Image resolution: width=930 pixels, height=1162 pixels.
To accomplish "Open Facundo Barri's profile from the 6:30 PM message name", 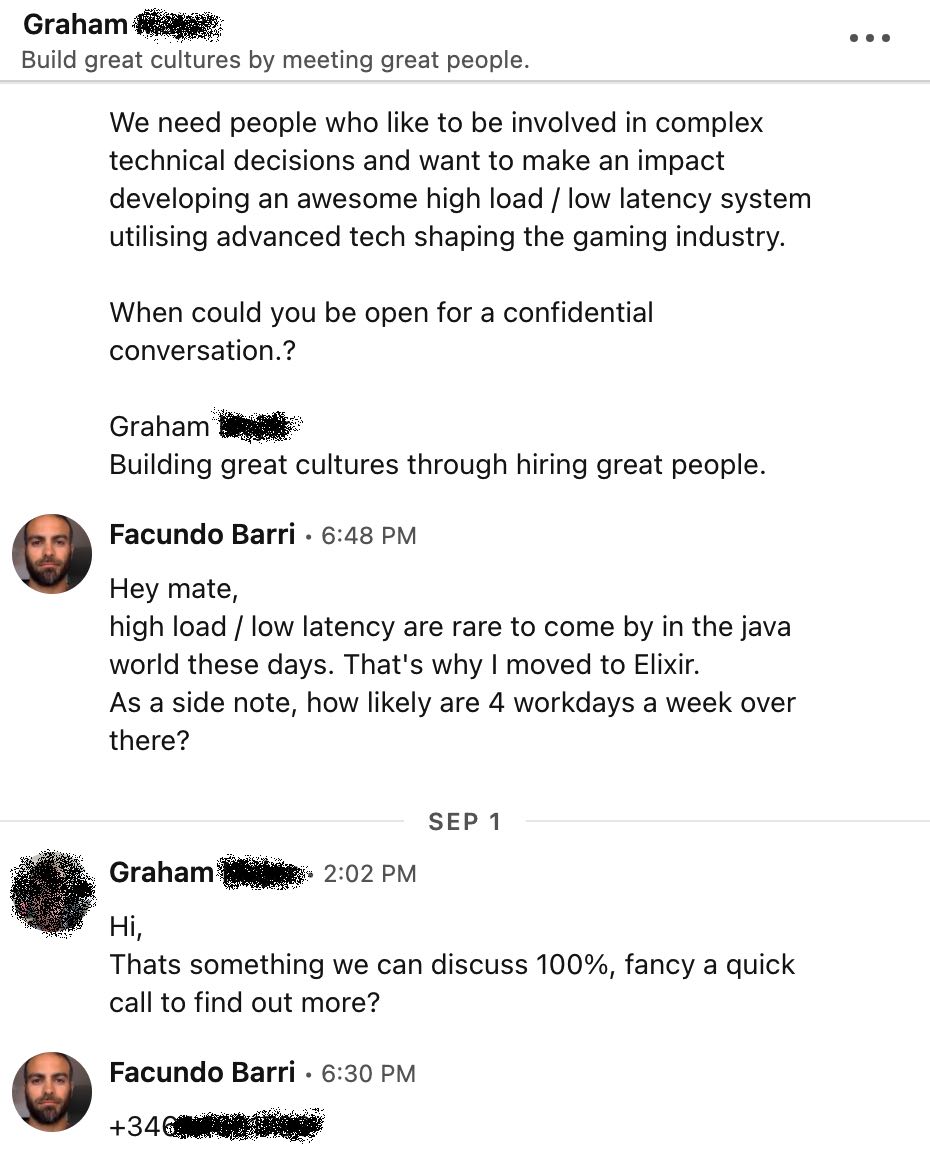I will point(202,1073).
